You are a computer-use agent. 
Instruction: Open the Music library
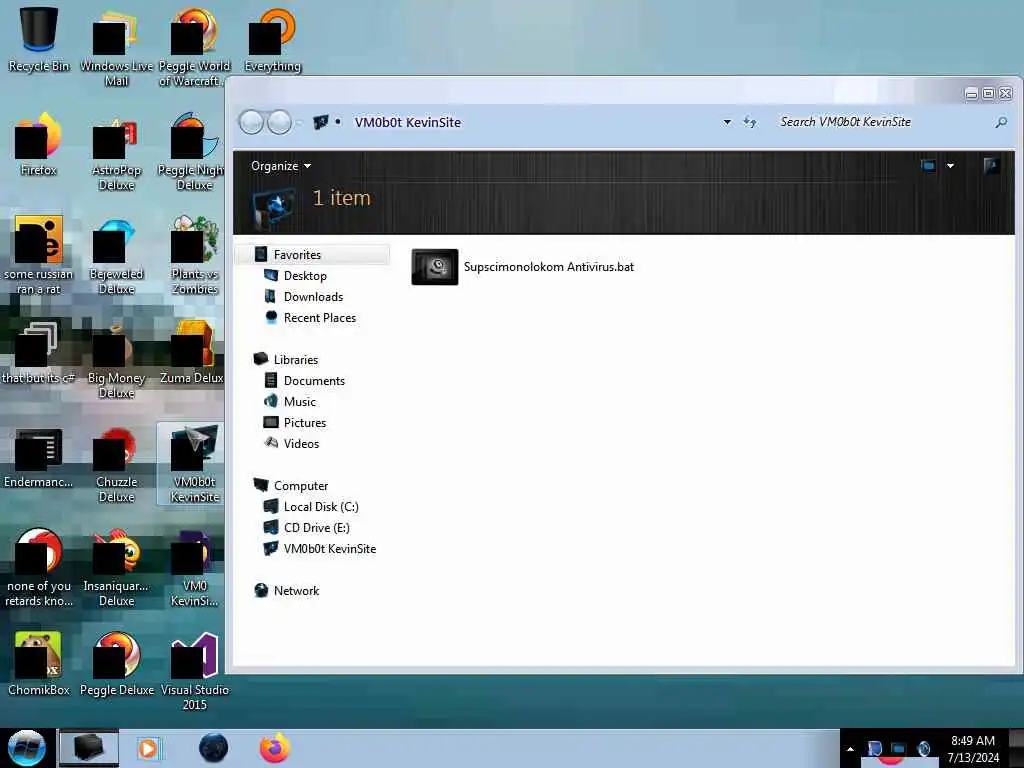(290, 401)
